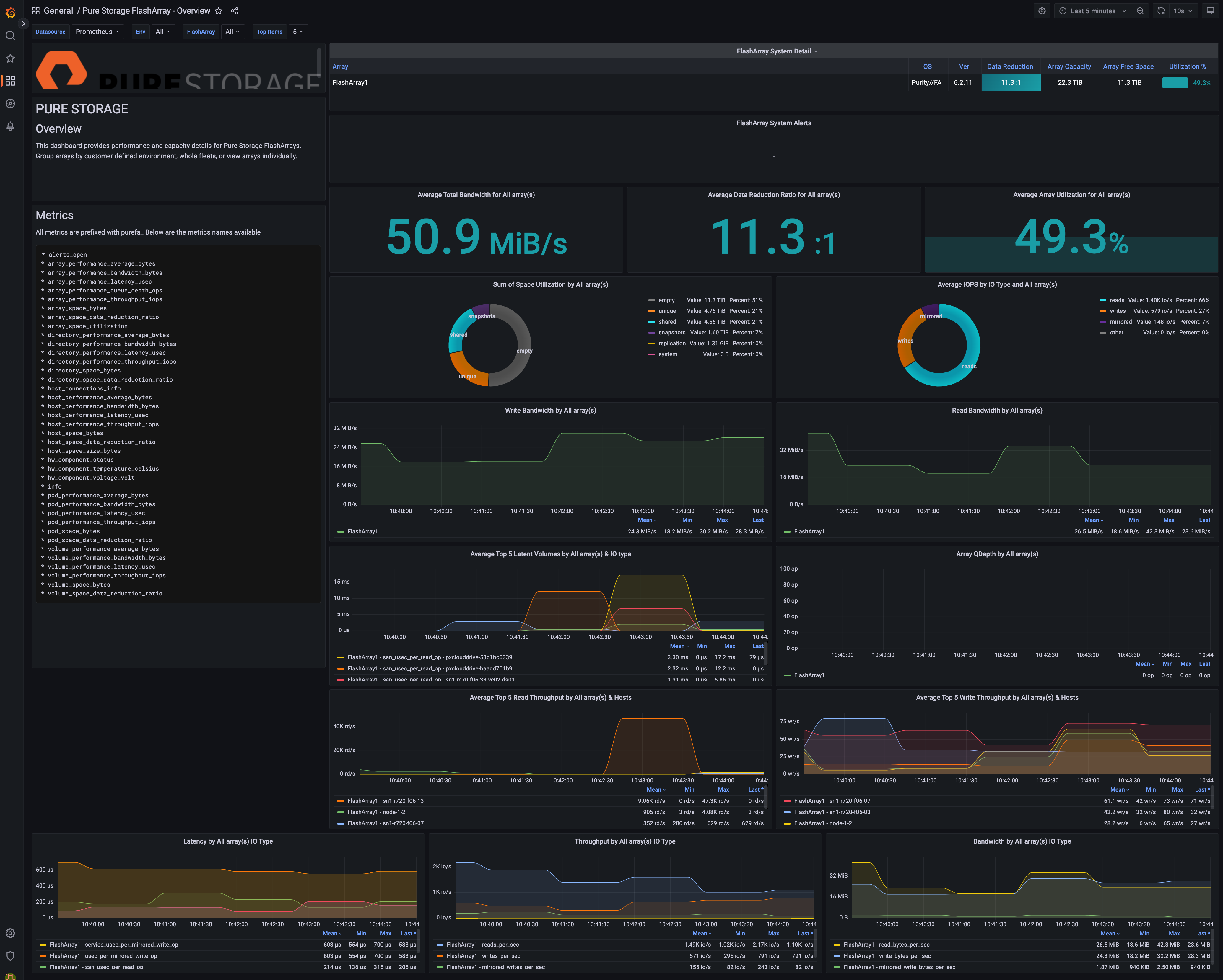Open the Top Items 5 dropdown
The height and width of the screenshot is (980, 1223).
pos(298,32)
